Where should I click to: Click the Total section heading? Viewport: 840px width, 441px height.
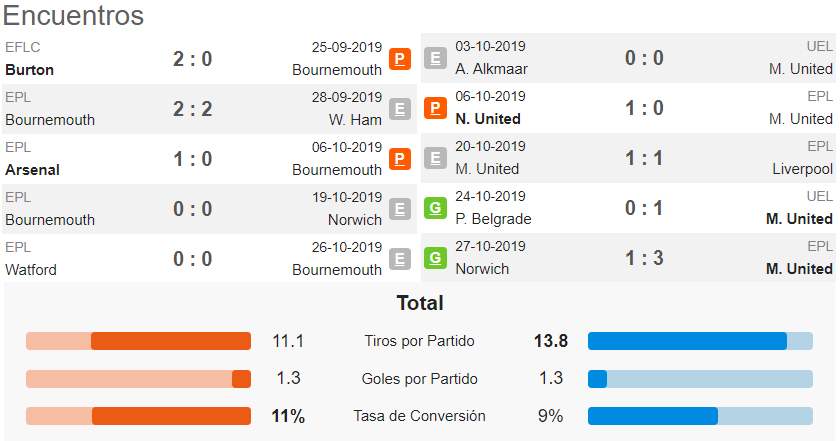420,303
